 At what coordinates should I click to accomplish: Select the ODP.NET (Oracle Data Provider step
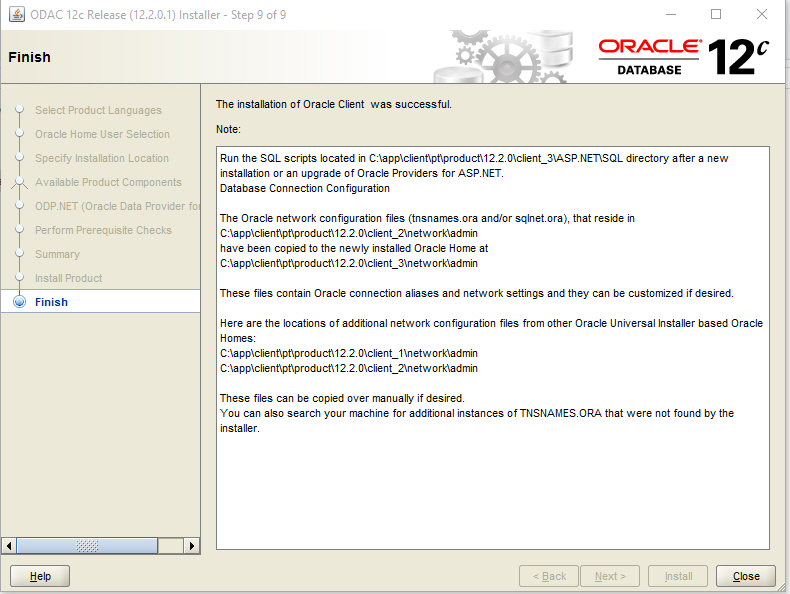pos(117,206)
